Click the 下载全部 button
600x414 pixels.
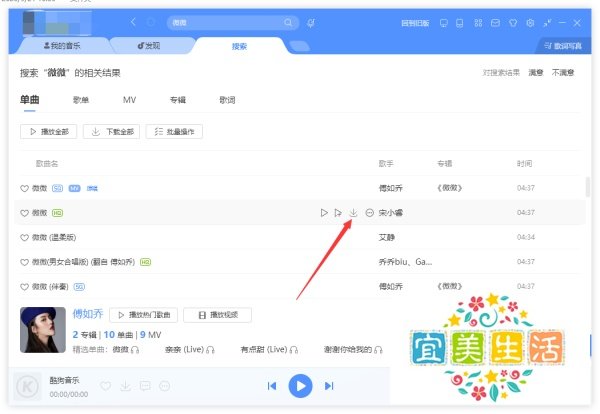pos(111,132)
